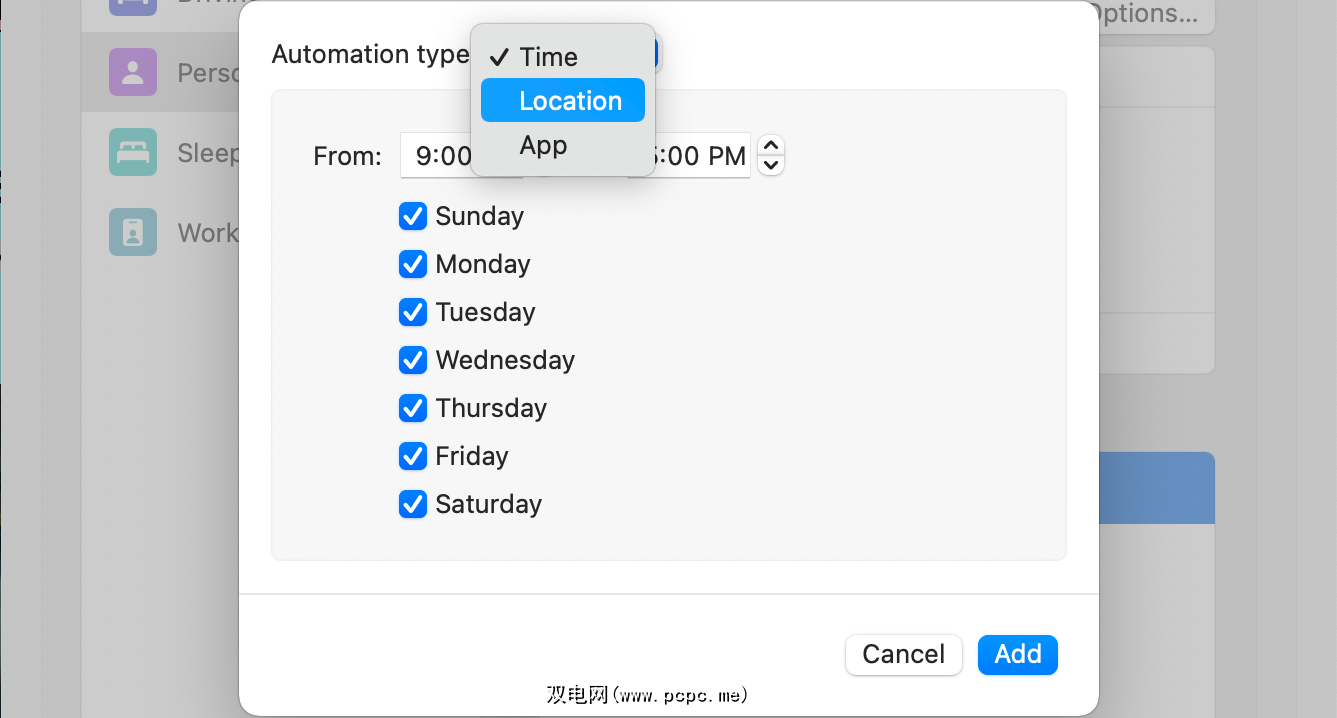Disable the Tuesday checkbox
The height and width of the screenshot is (718, 1337).
coord(413,312)
